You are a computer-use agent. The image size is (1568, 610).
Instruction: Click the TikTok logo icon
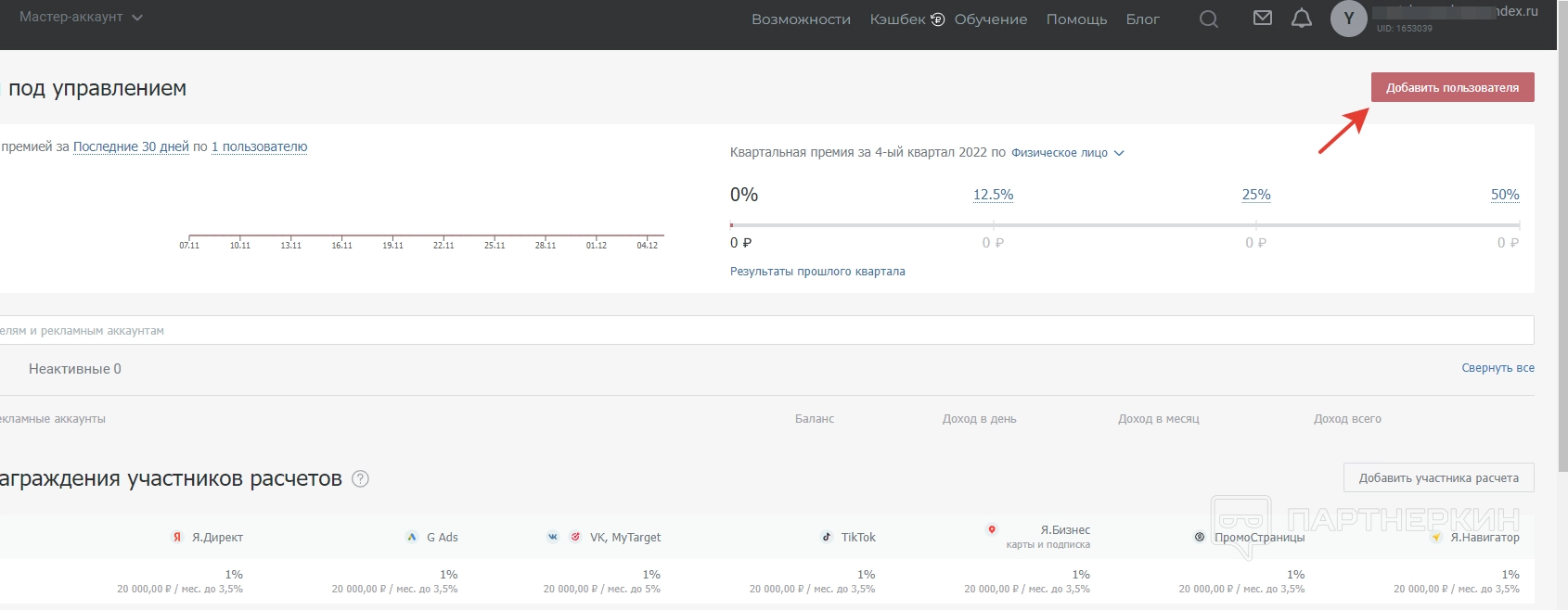827,537
